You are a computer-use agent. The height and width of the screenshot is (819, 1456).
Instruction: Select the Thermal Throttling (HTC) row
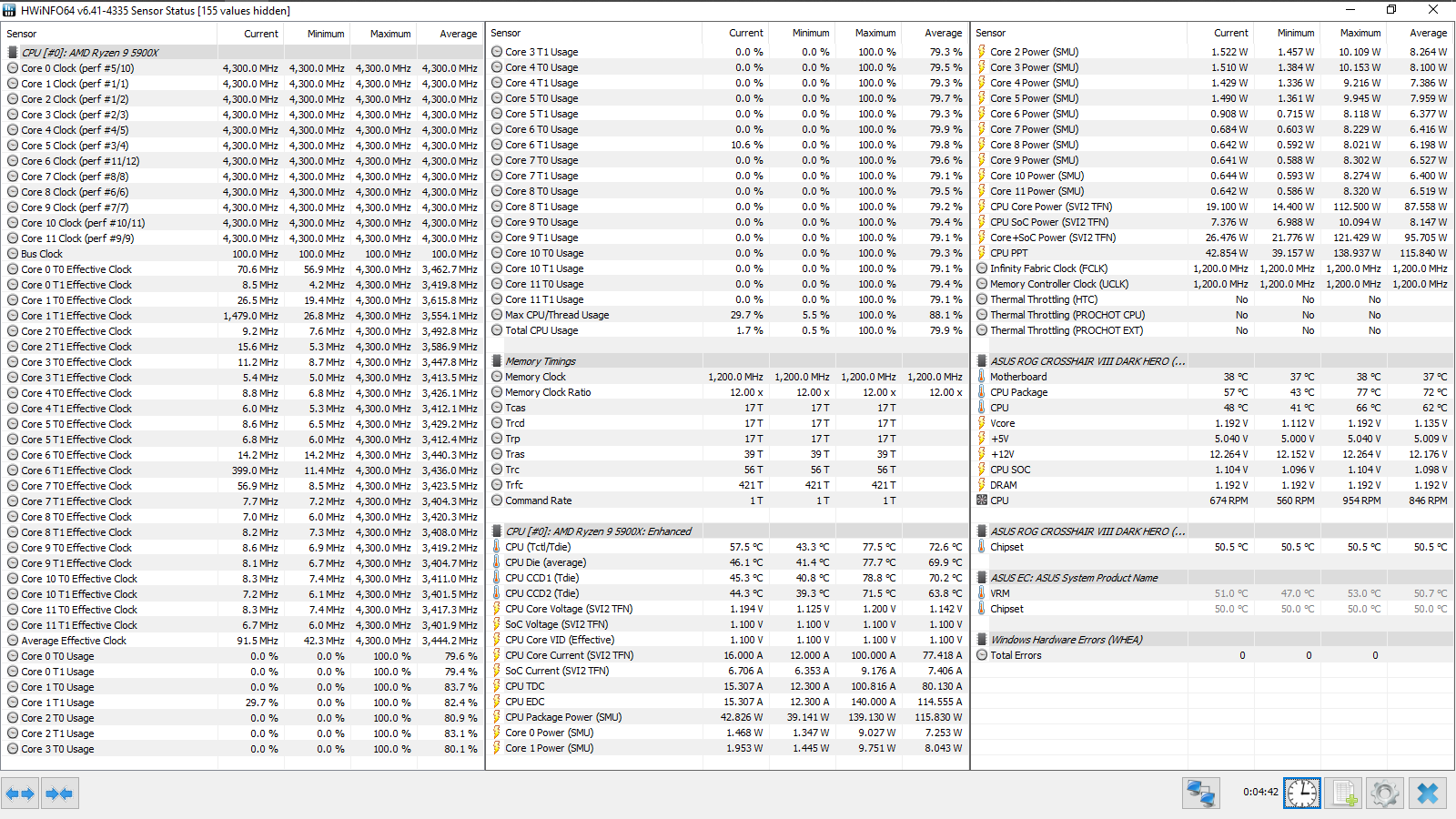tap(1212, 299)
